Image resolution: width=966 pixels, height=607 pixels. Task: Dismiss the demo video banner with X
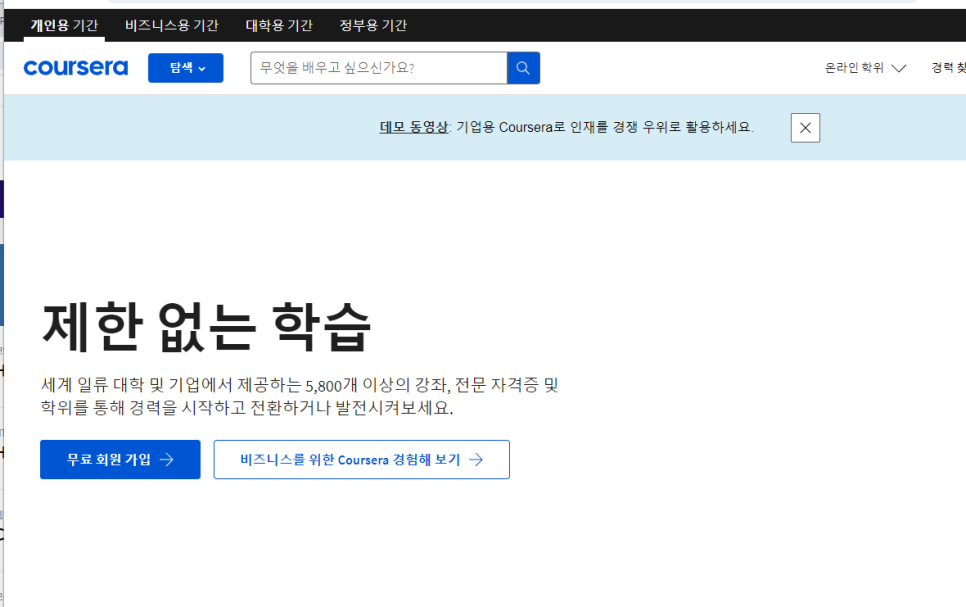[805, 128]
